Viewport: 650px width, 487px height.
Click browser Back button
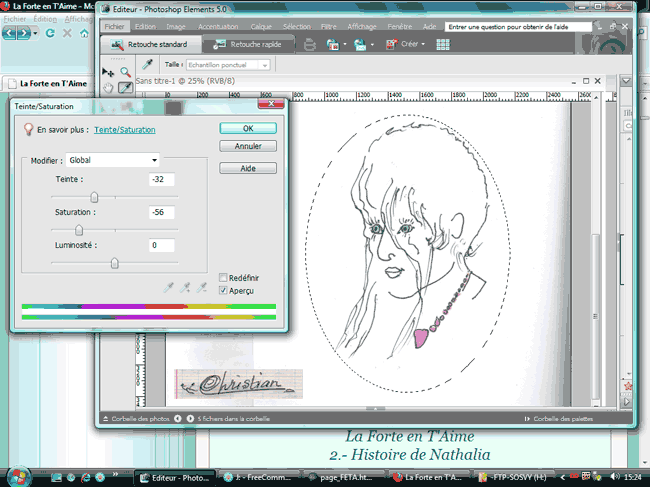pyautogui.click(x=9, y=33)
